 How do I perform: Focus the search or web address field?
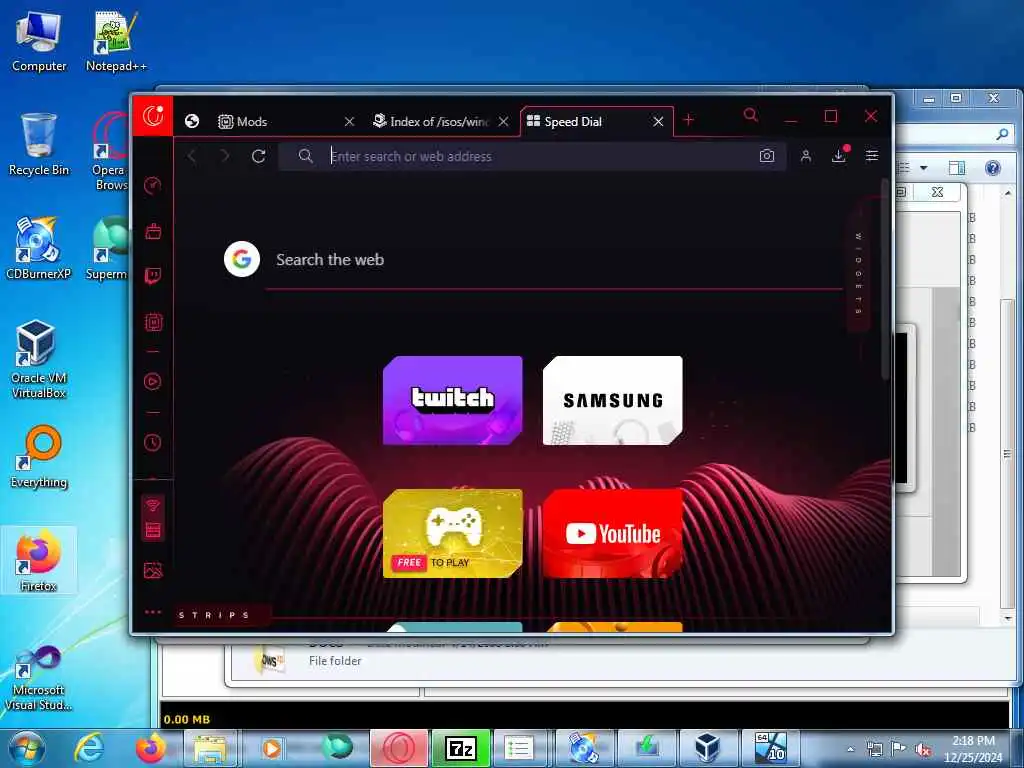(532, 156)
